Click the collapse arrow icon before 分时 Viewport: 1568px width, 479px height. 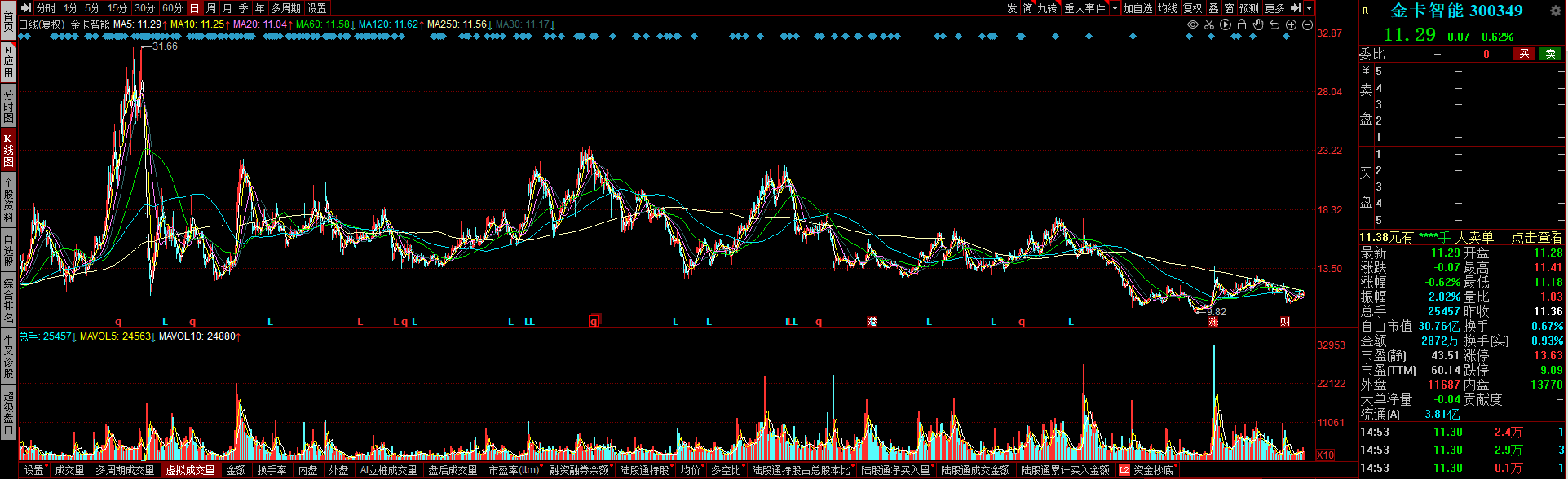point(26,8)
